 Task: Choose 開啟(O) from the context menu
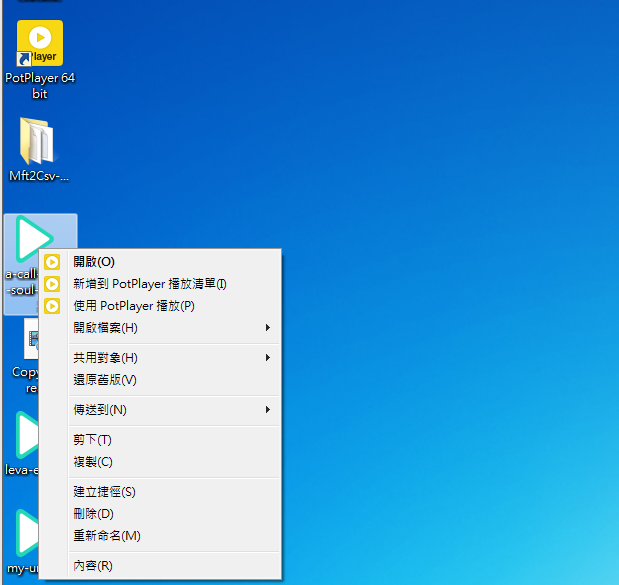point(160,262)
